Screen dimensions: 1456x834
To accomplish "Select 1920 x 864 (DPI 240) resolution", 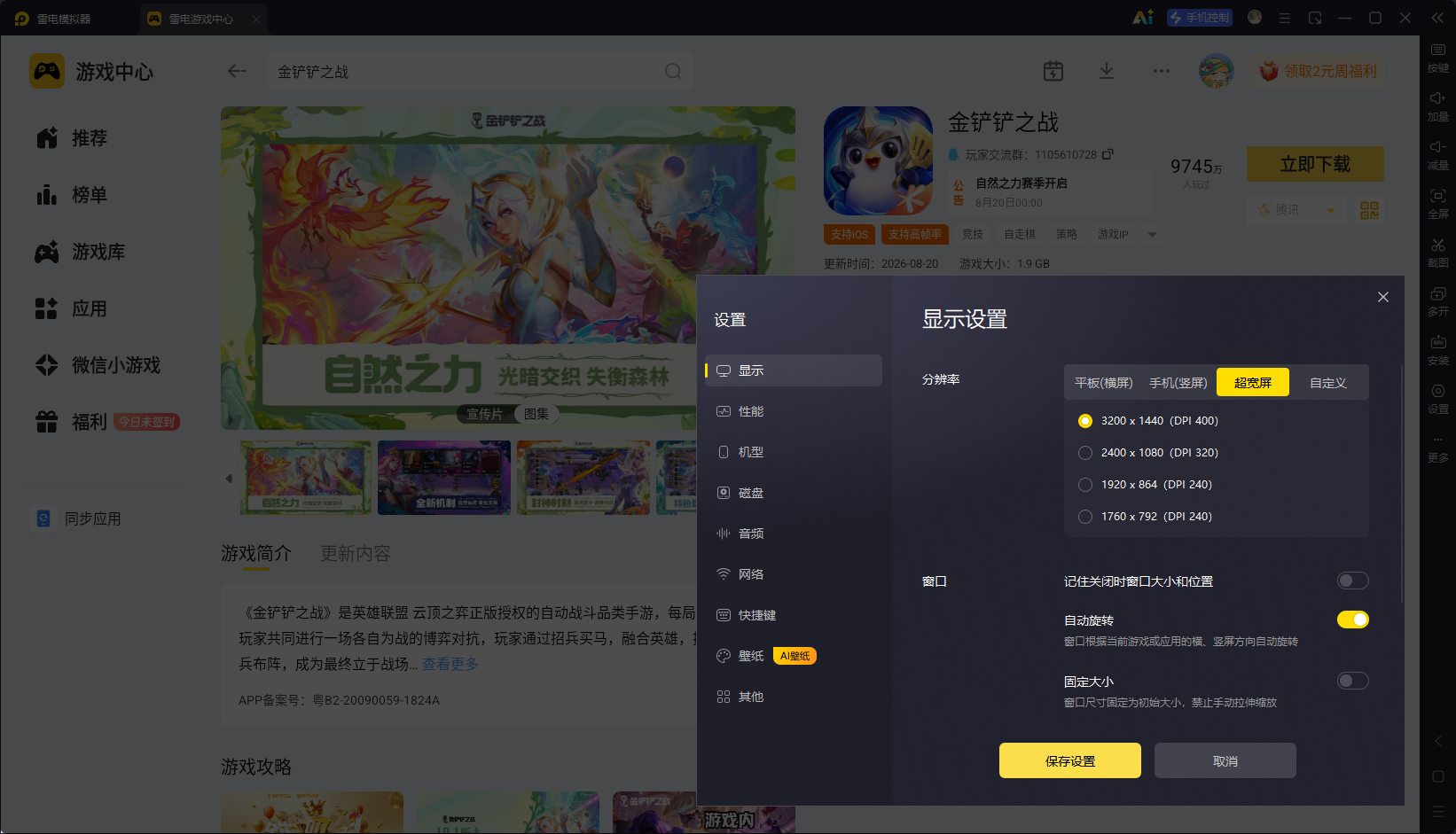I will tap(1085, 485).
